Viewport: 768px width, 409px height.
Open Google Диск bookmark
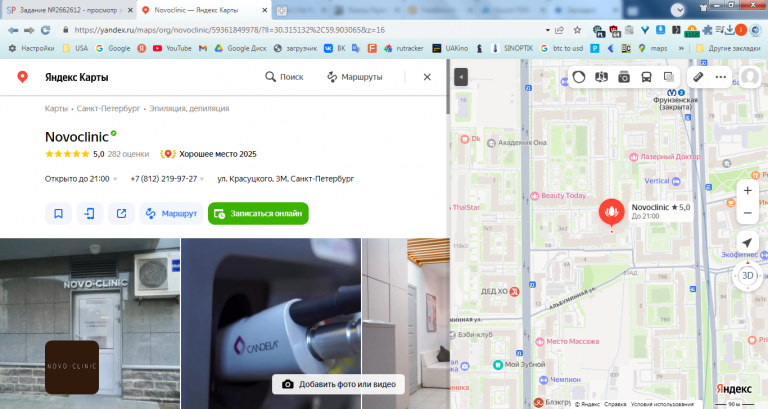240,48
